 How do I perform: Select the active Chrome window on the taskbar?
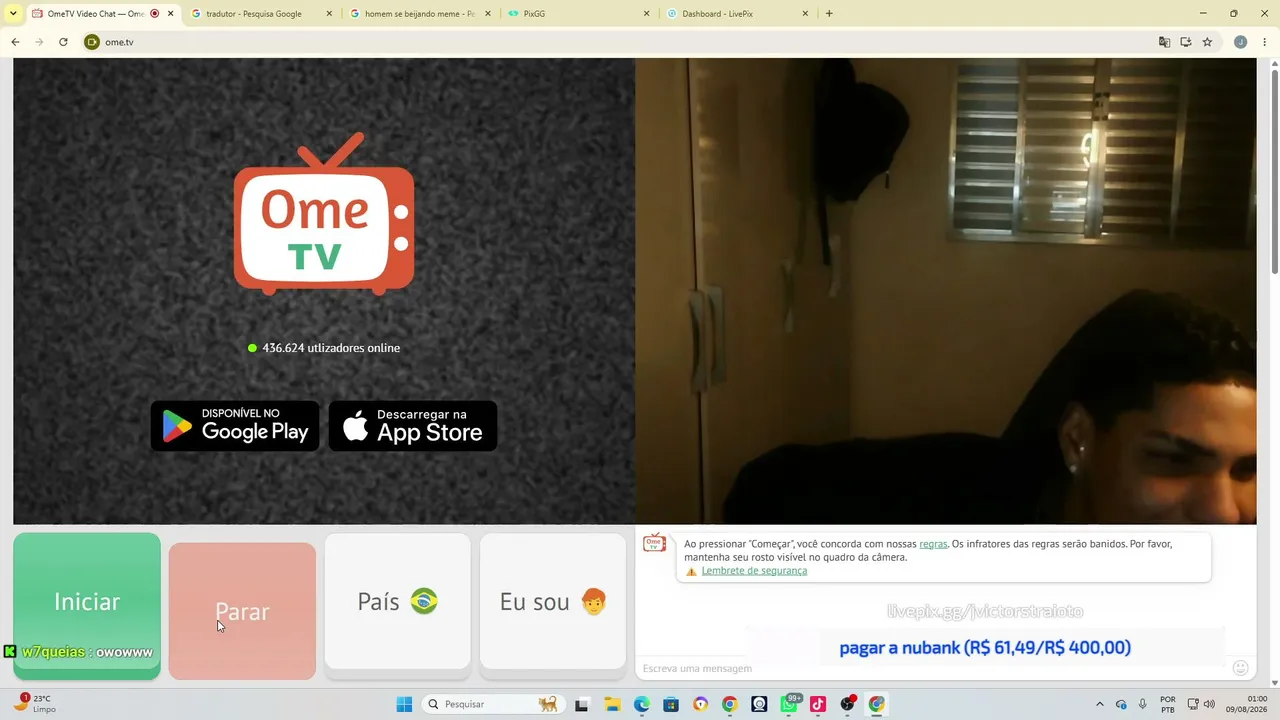[x=877, y=704]
